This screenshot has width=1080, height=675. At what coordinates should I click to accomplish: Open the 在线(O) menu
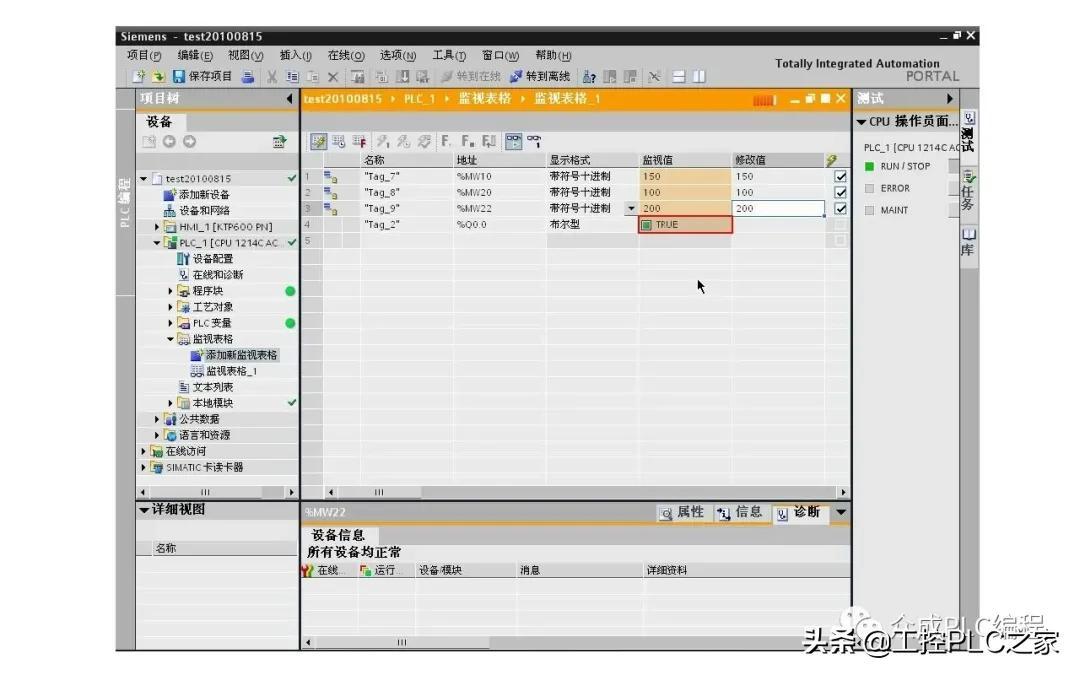pos(346,55)
